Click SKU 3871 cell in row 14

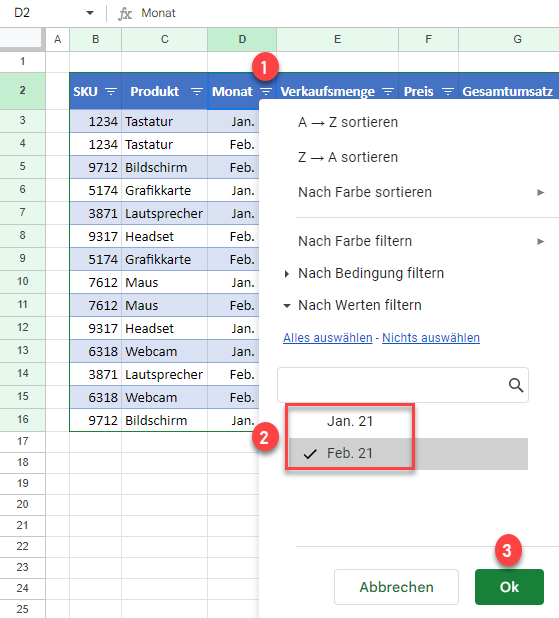coord(95,374)
